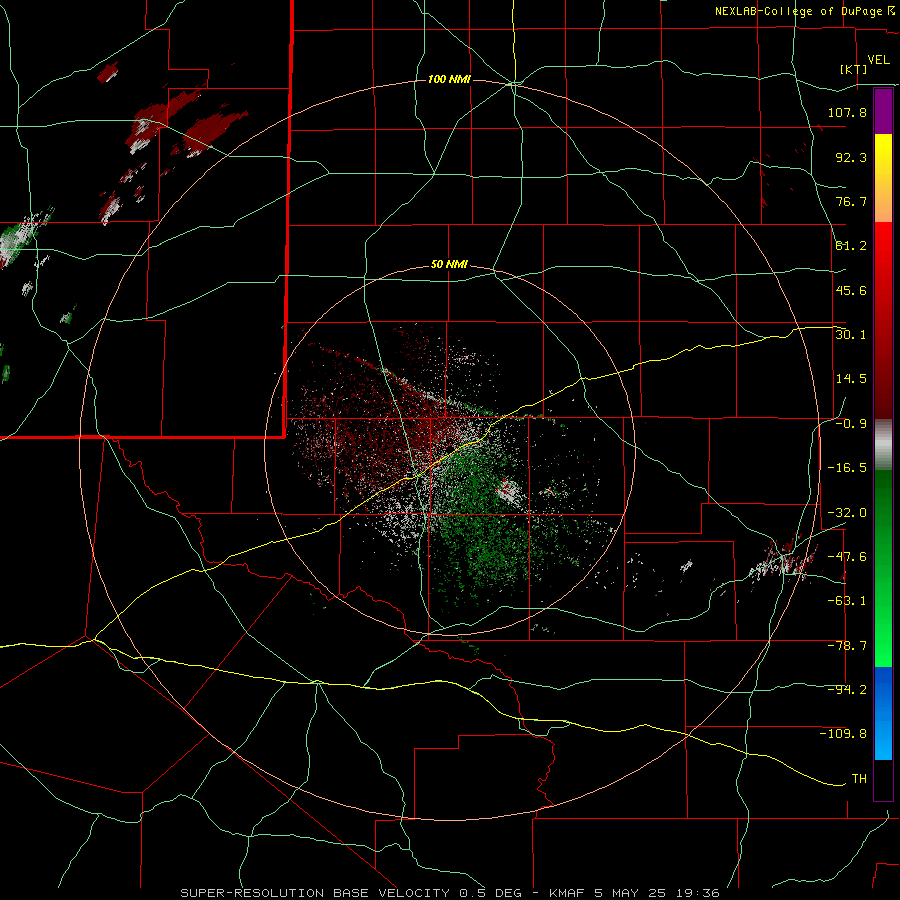Click the 76.7 velocity scale value

pos(851,201)
